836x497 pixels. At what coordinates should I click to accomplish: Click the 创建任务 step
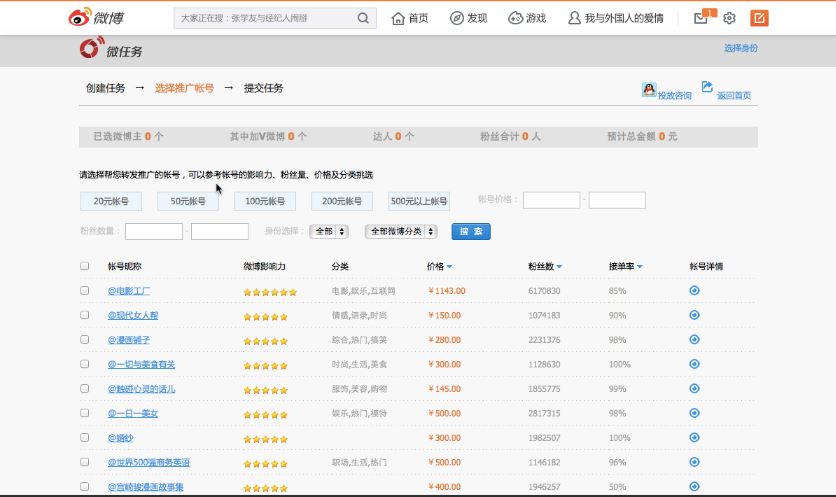click(x=106, y=88)
